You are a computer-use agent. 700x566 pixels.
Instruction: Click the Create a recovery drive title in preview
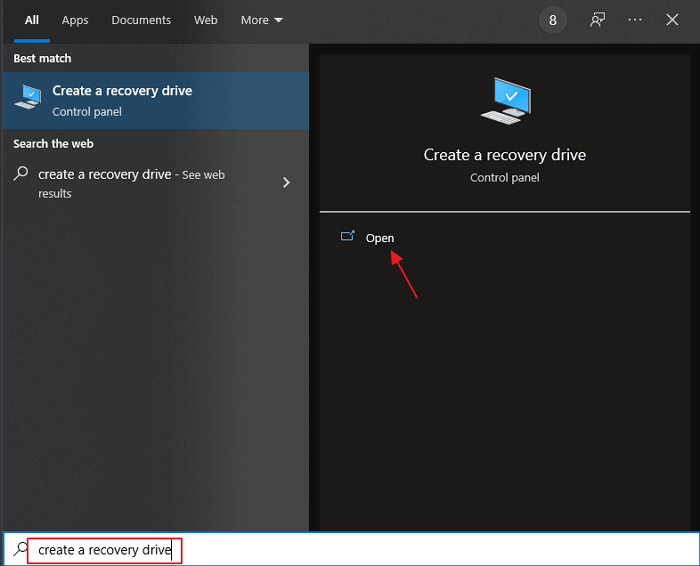pos(504,155)
